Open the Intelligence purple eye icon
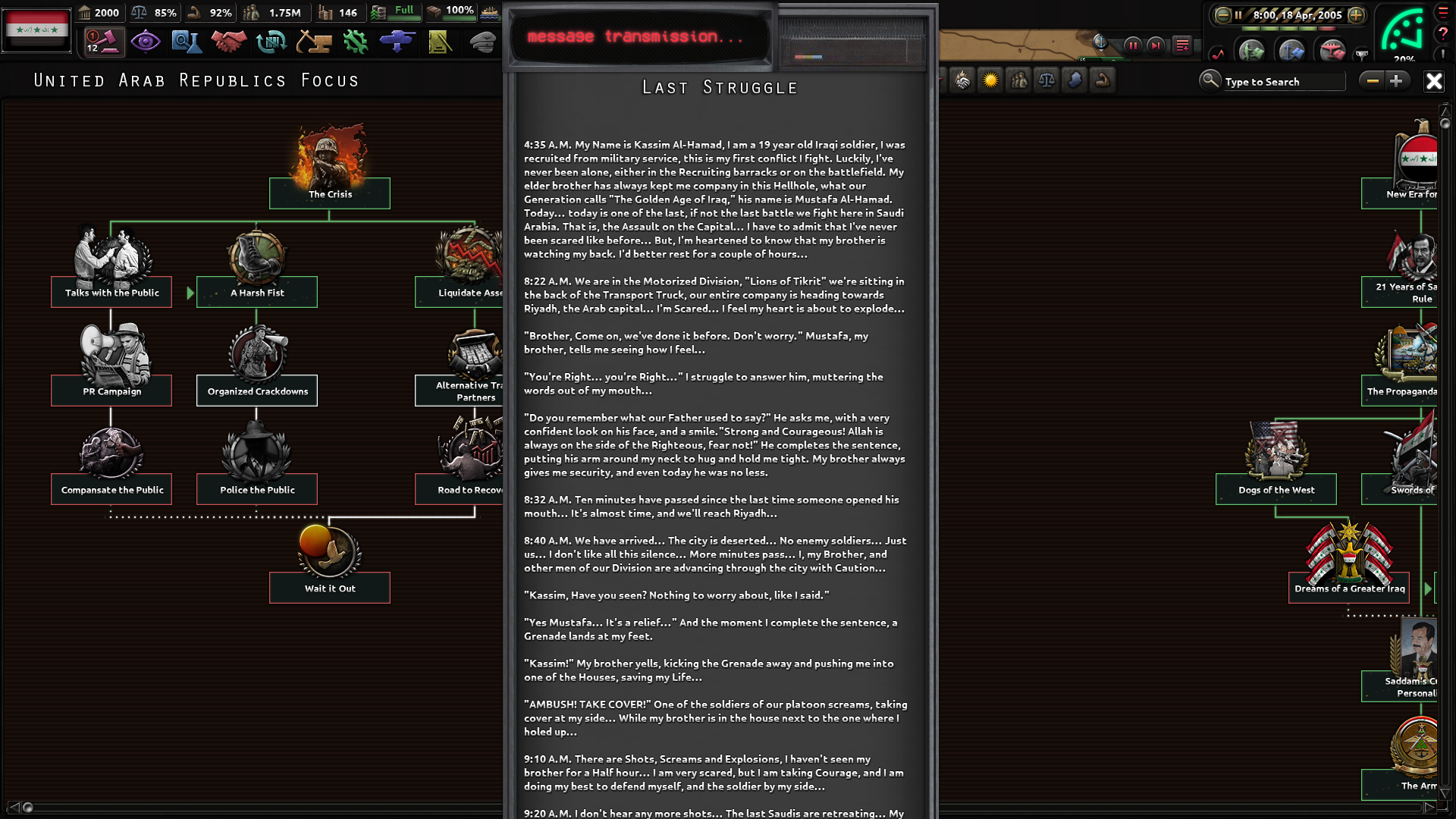 [x=145, y=41]
